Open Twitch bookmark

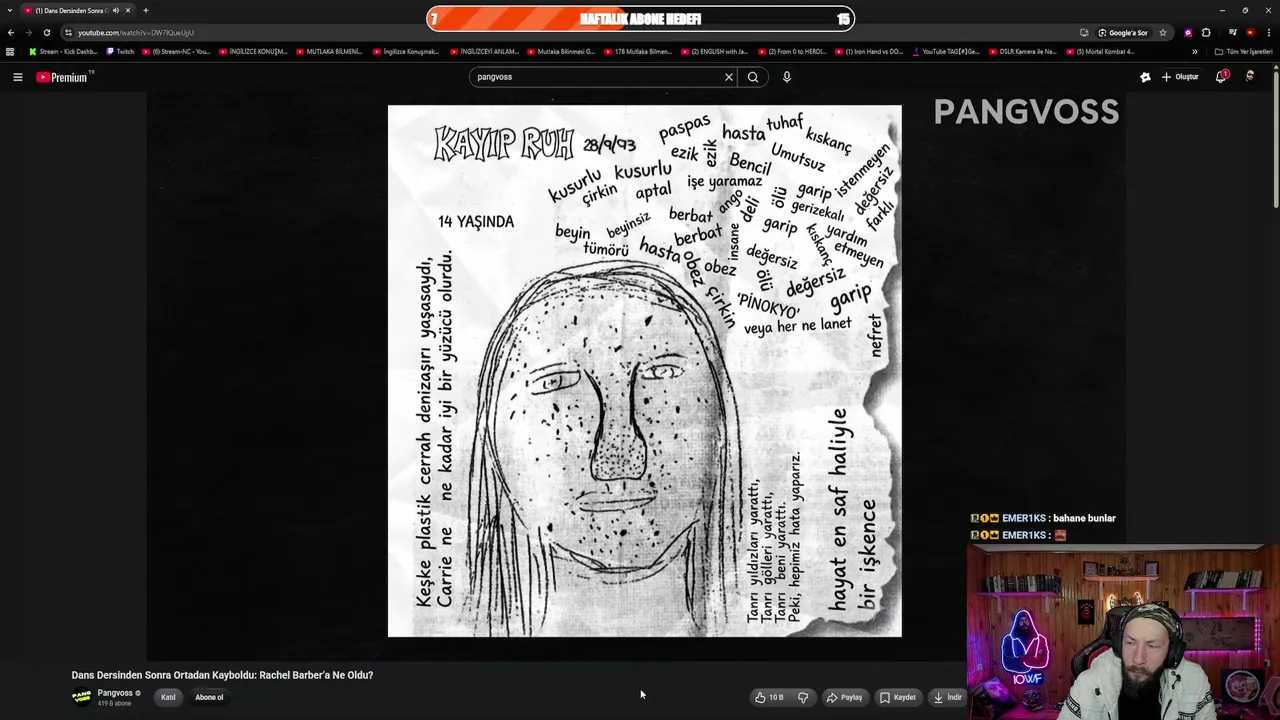tap(120, 51)
